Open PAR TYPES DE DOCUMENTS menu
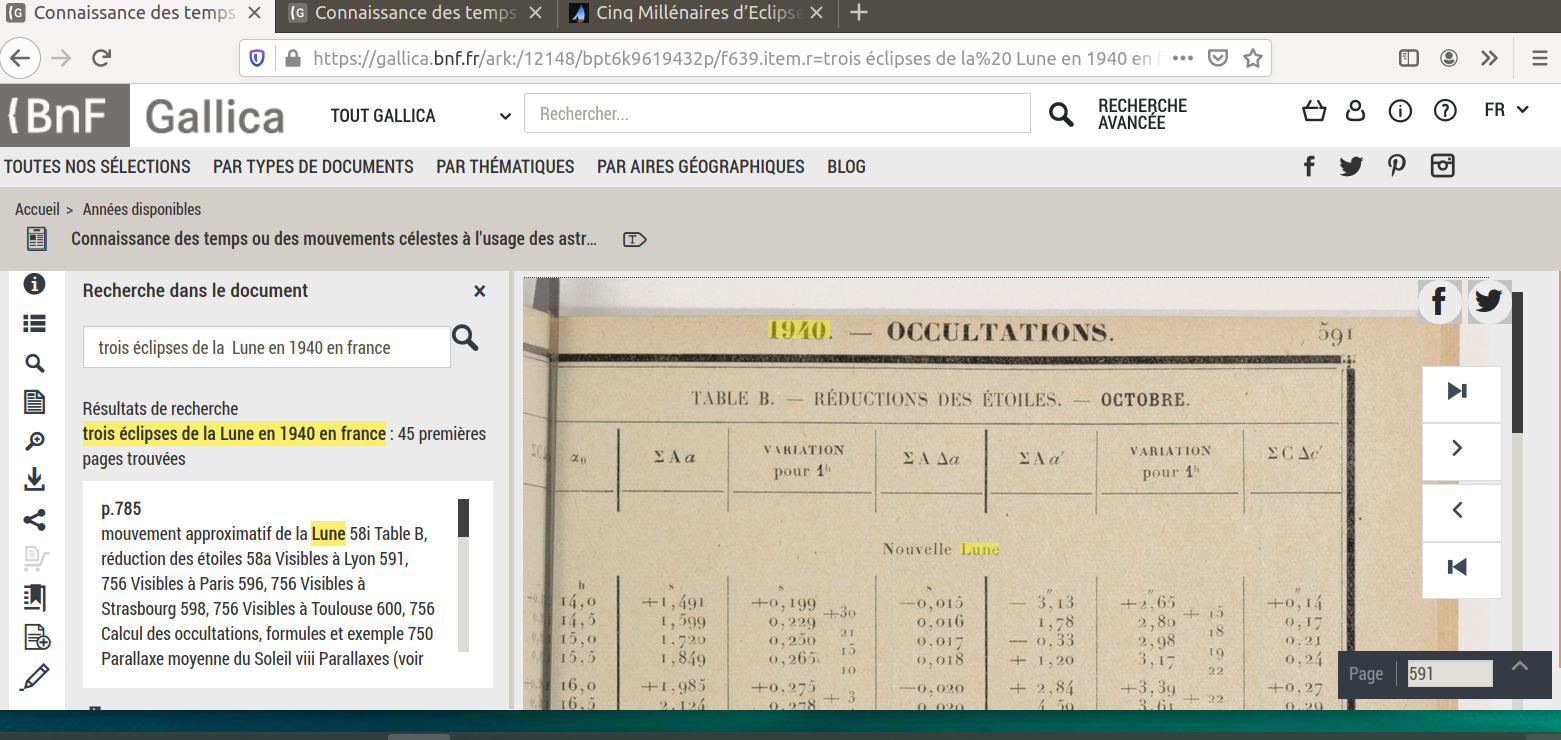 (313, 167)
